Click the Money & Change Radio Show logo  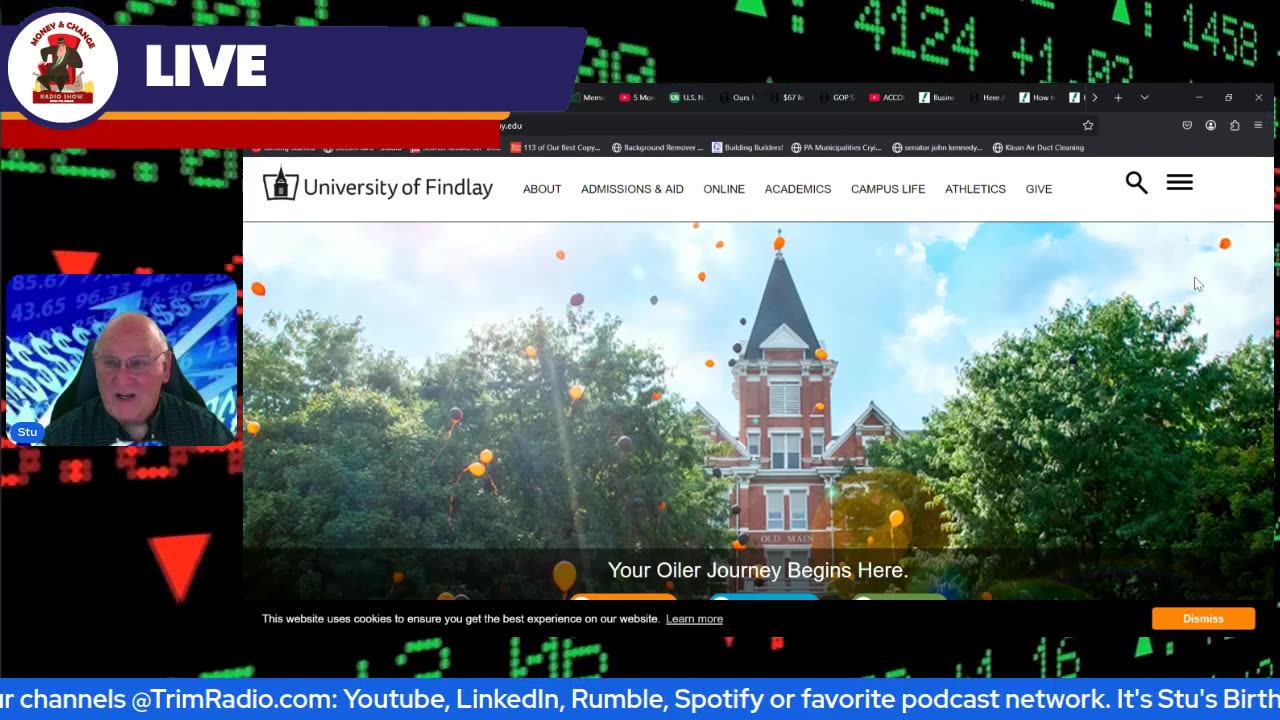(x=63, y=67)
